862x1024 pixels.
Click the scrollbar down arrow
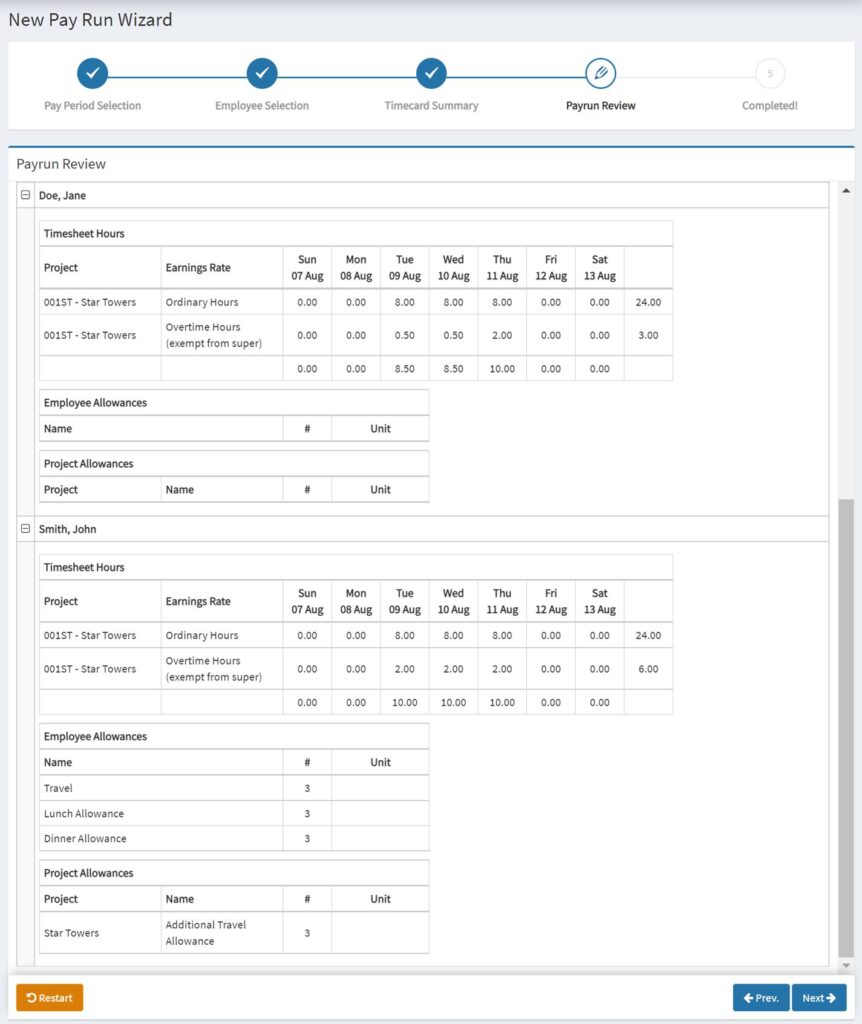point(846,965)
